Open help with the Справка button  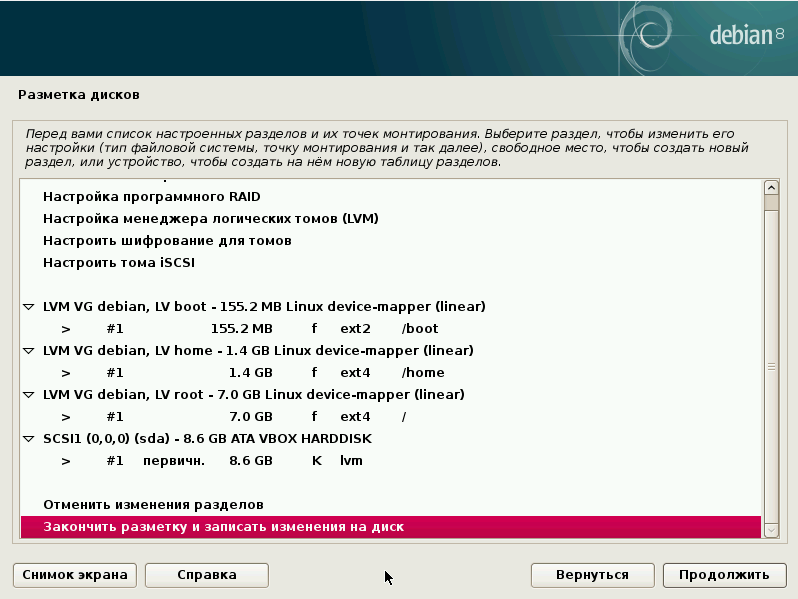coord(207,575)
